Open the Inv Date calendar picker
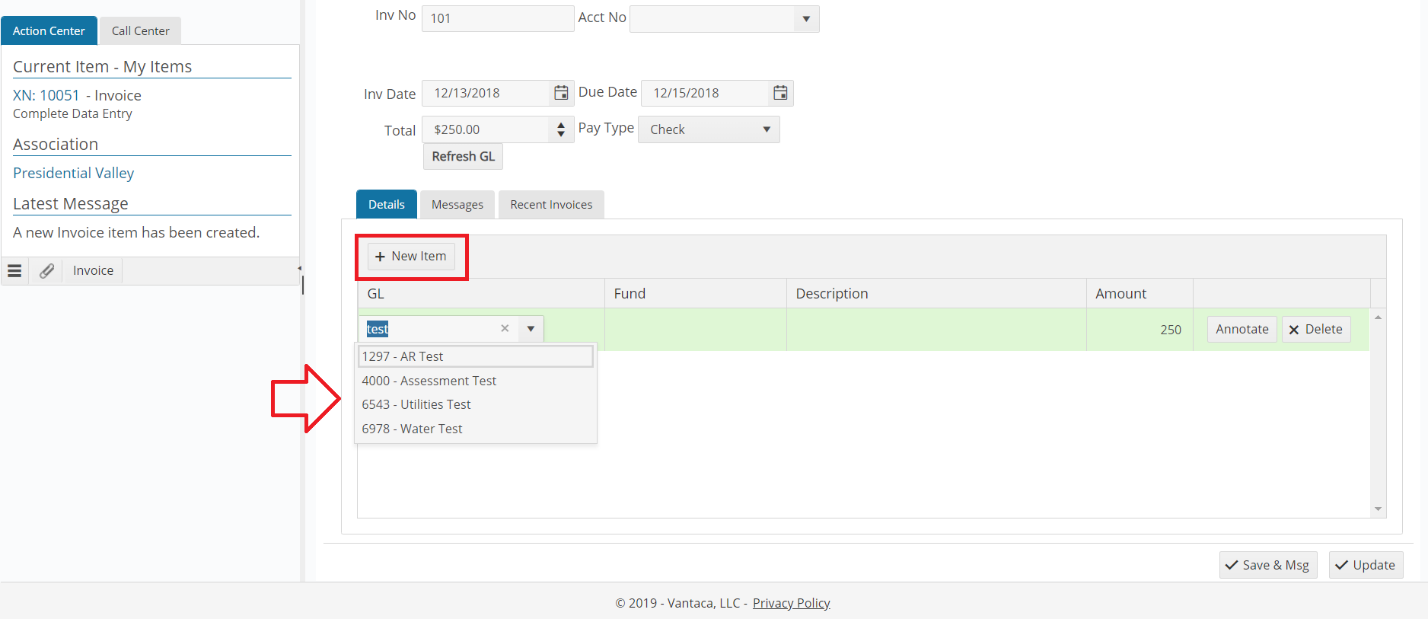The width and height of the screenshot is (1428, 619). pos(560,92)
